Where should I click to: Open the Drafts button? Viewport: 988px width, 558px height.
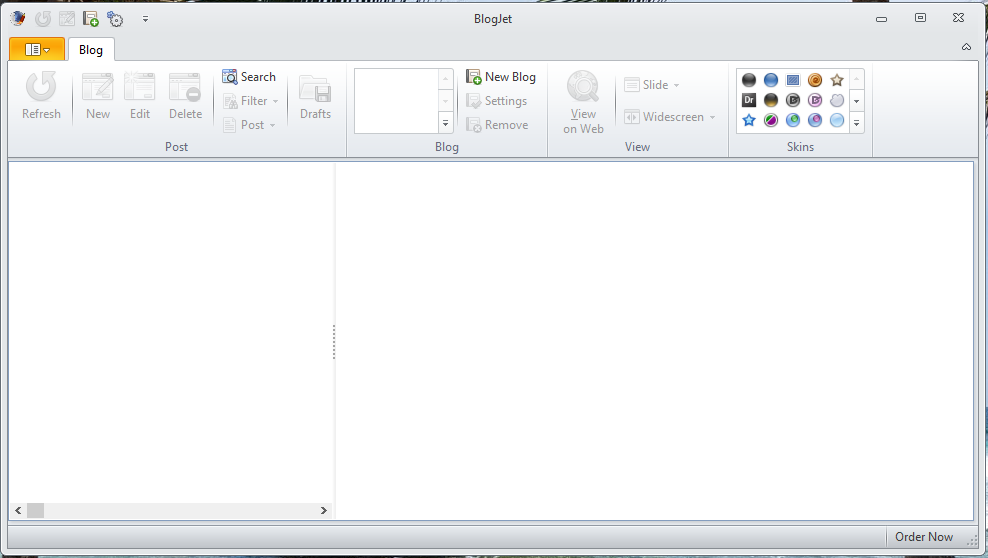[x=315, y=96]
